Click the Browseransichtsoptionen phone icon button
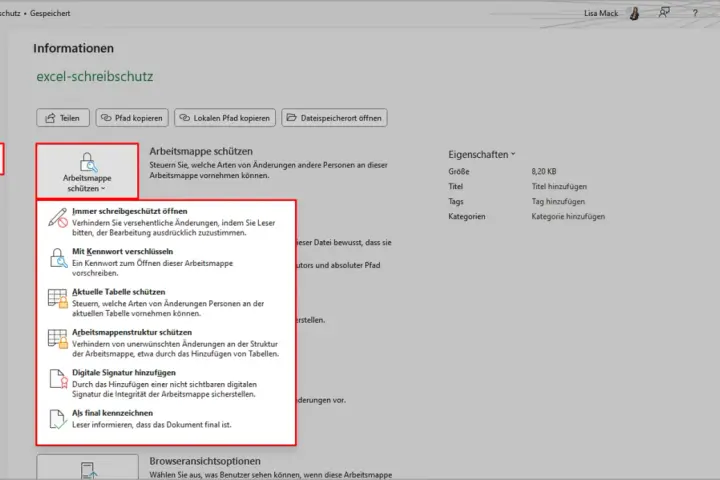 click(87, 468)
